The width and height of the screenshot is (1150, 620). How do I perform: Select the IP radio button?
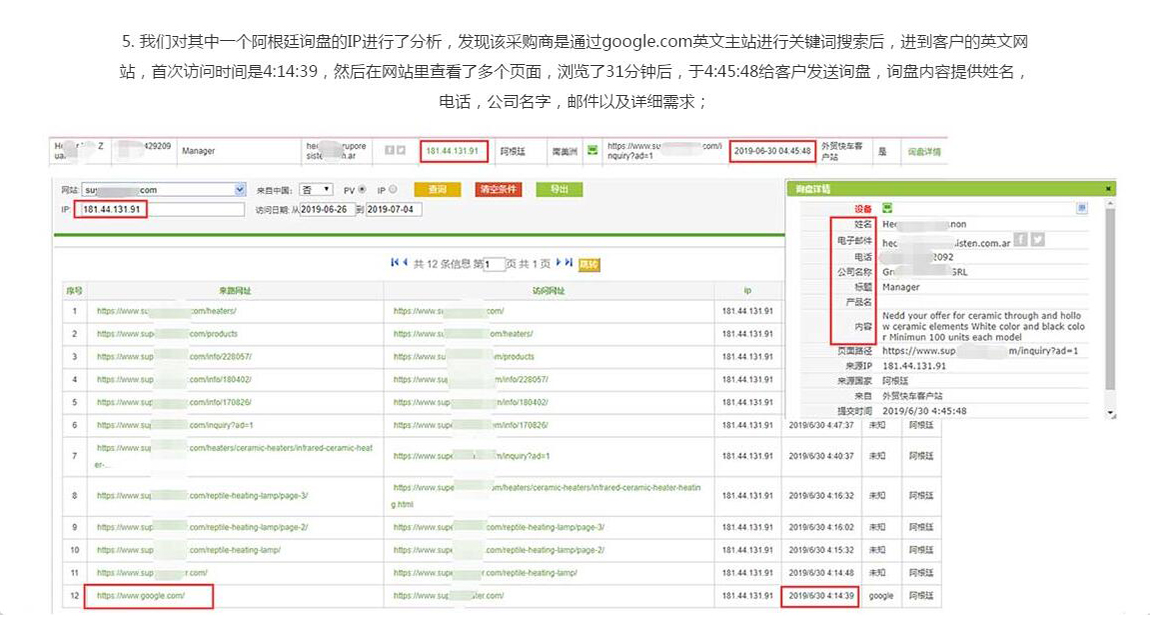(392, 189)
